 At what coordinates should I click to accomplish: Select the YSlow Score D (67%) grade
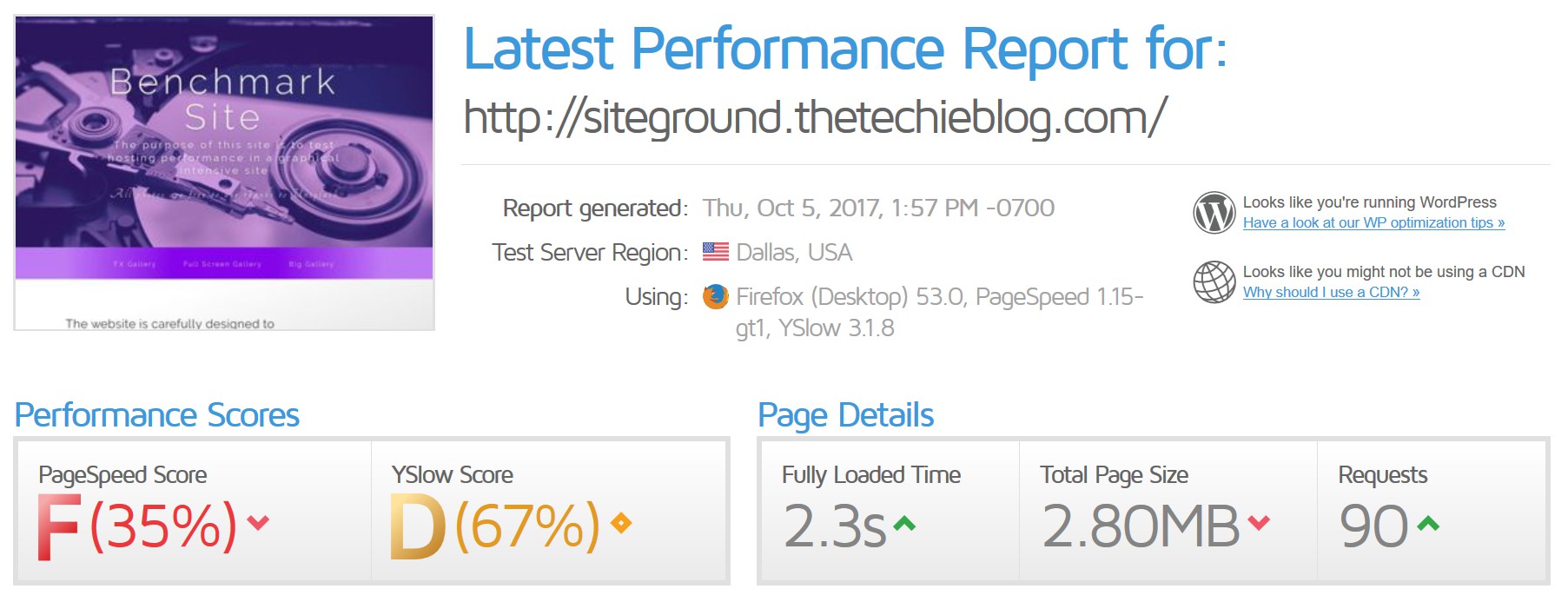coord(494,526)
